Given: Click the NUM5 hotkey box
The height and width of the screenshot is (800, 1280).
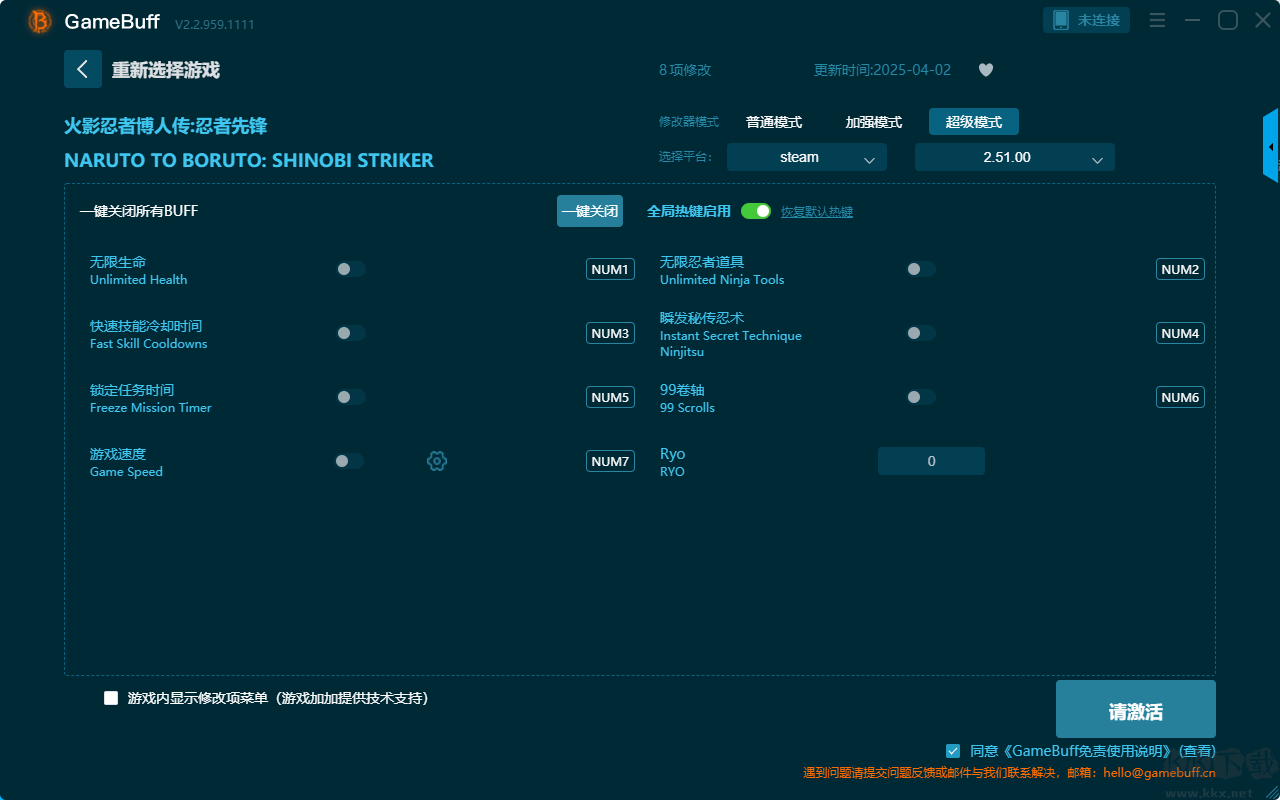Looking at the screenshot, I should click(610, 397).
